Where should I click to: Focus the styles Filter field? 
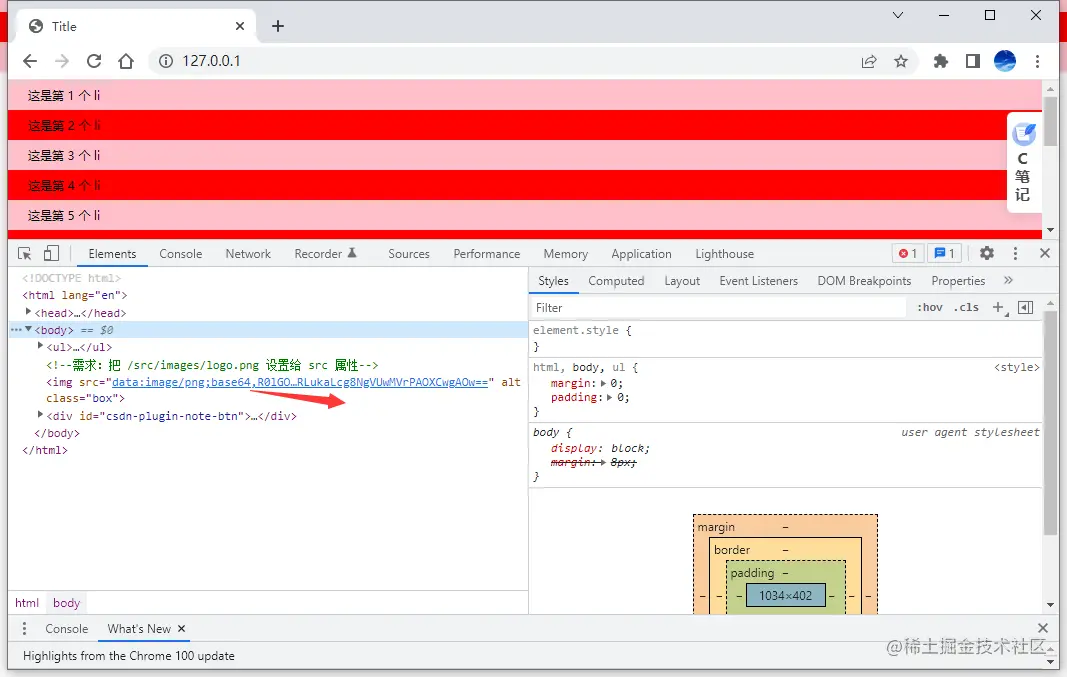(718, 308)
